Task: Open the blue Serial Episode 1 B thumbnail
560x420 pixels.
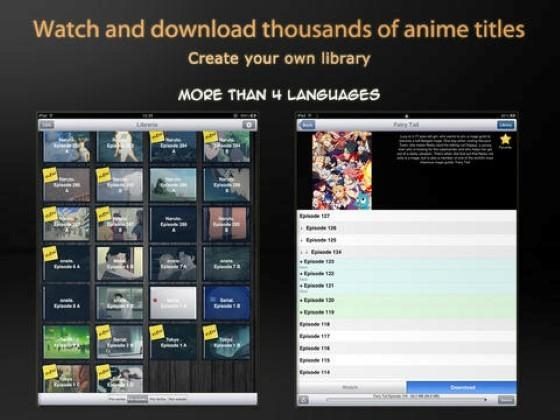Action: coord(226,303)
